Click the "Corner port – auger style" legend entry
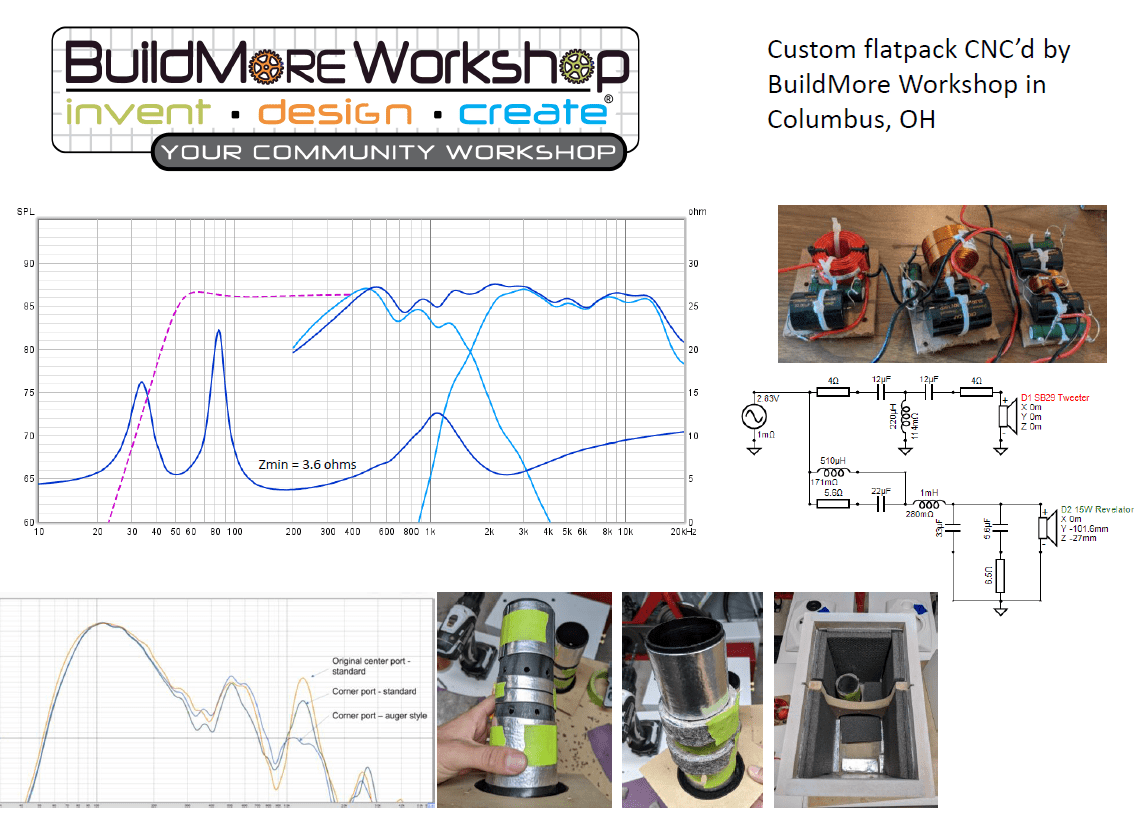 click(x=379, y=715)
